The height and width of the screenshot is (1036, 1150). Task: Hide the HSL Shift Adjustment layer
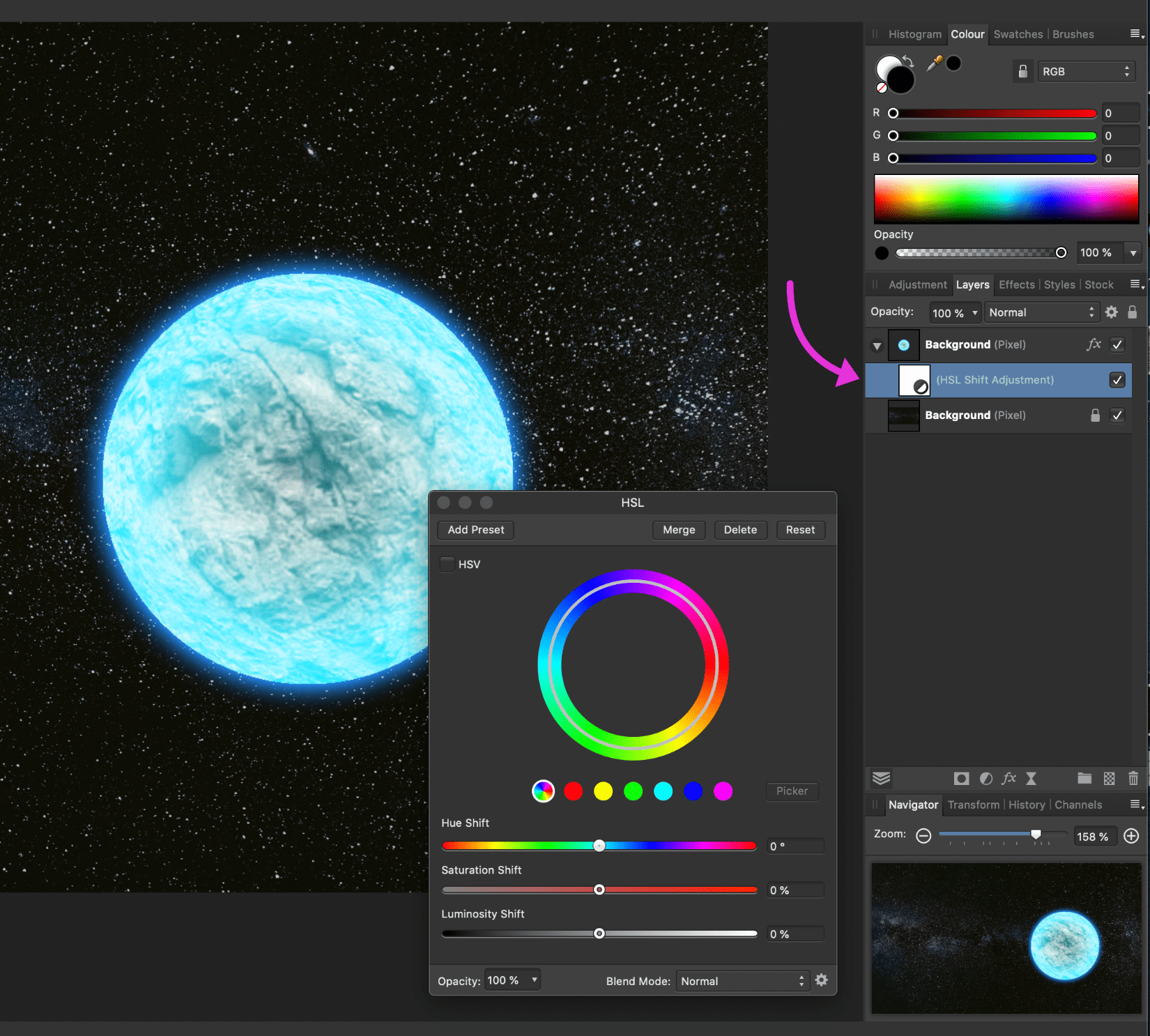(x=1117, y=380)
